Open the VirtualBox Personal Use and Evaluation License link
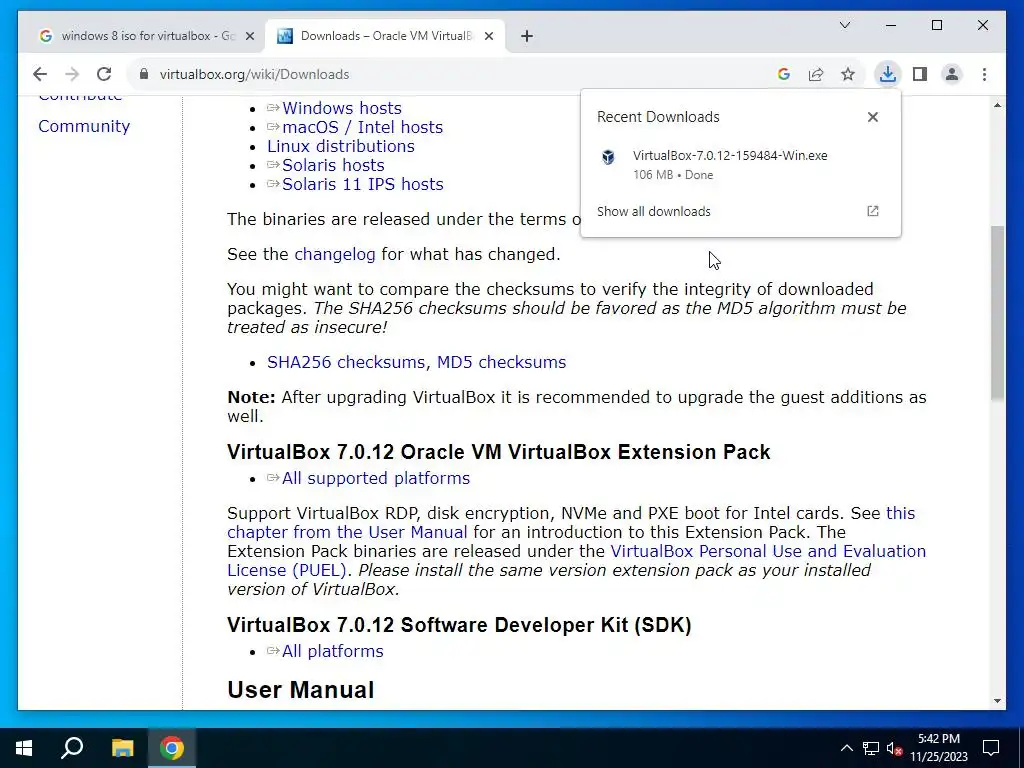The width and height of the screenshot is (1024, 768). coord(768,551)
